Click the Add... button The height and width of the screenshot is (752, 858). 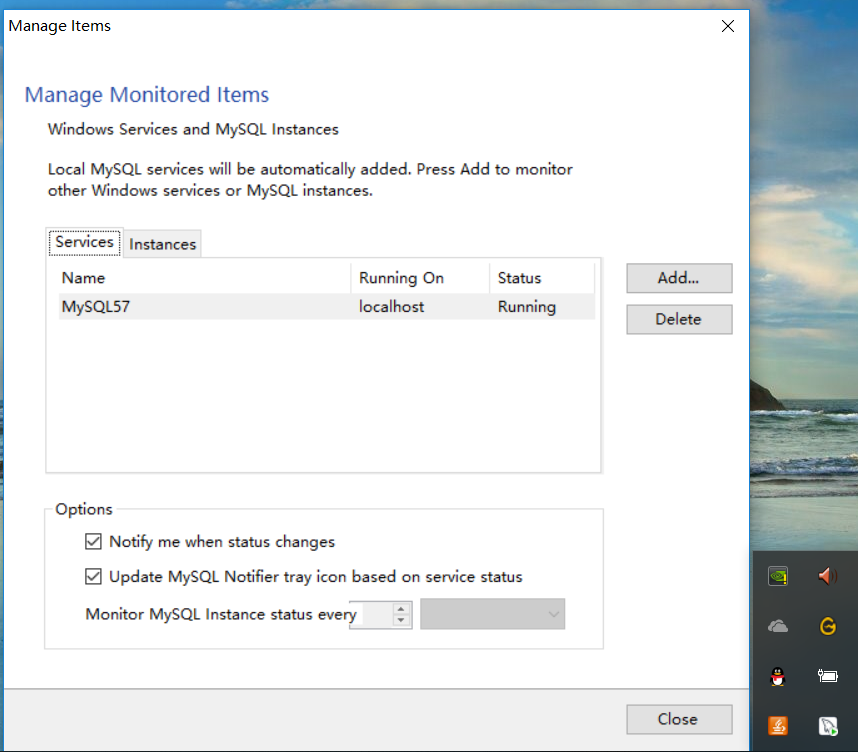pos(679,278)
